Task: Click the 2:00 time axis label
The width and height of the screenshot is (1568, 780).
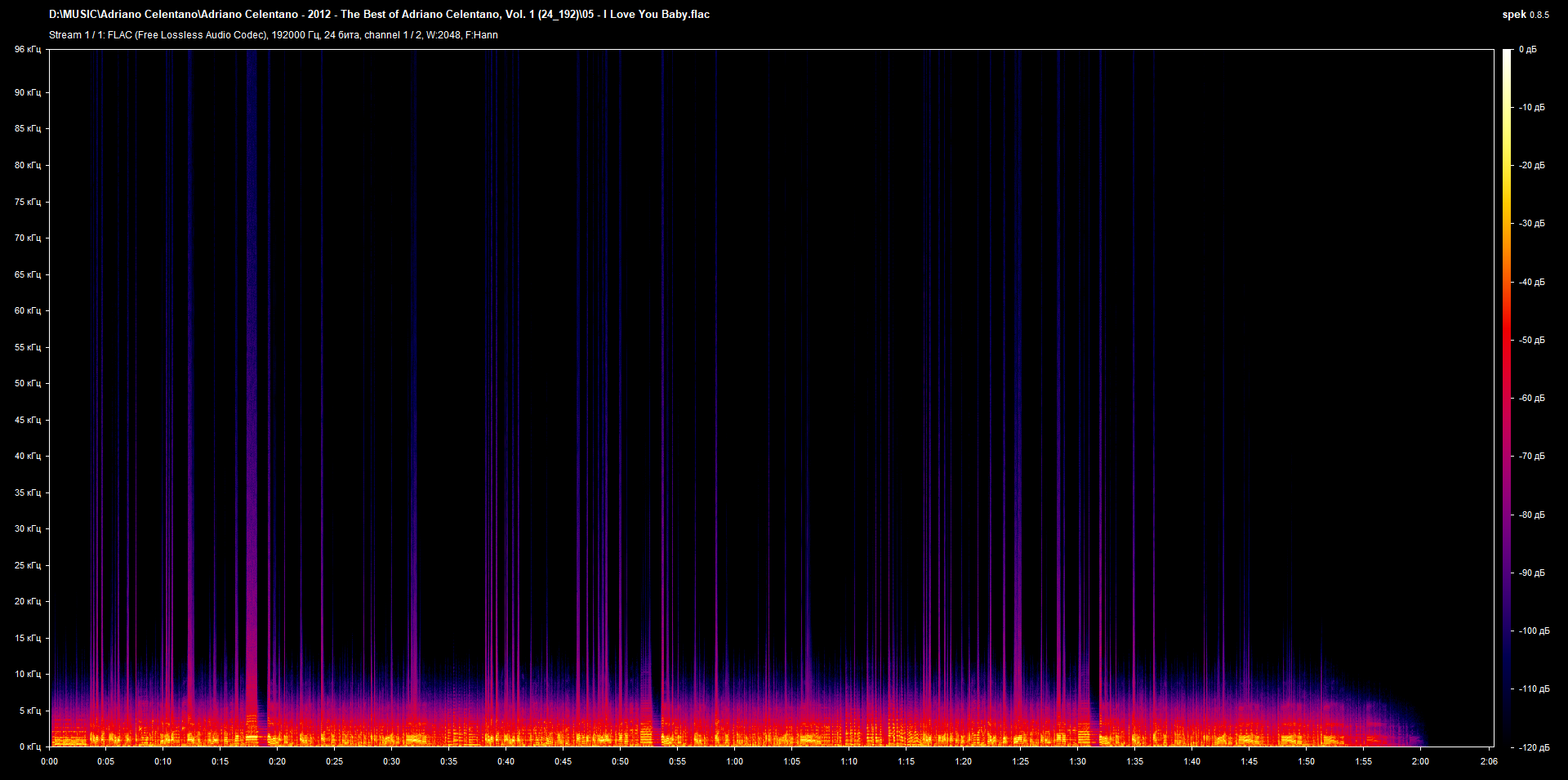Action: [1421, 761]
